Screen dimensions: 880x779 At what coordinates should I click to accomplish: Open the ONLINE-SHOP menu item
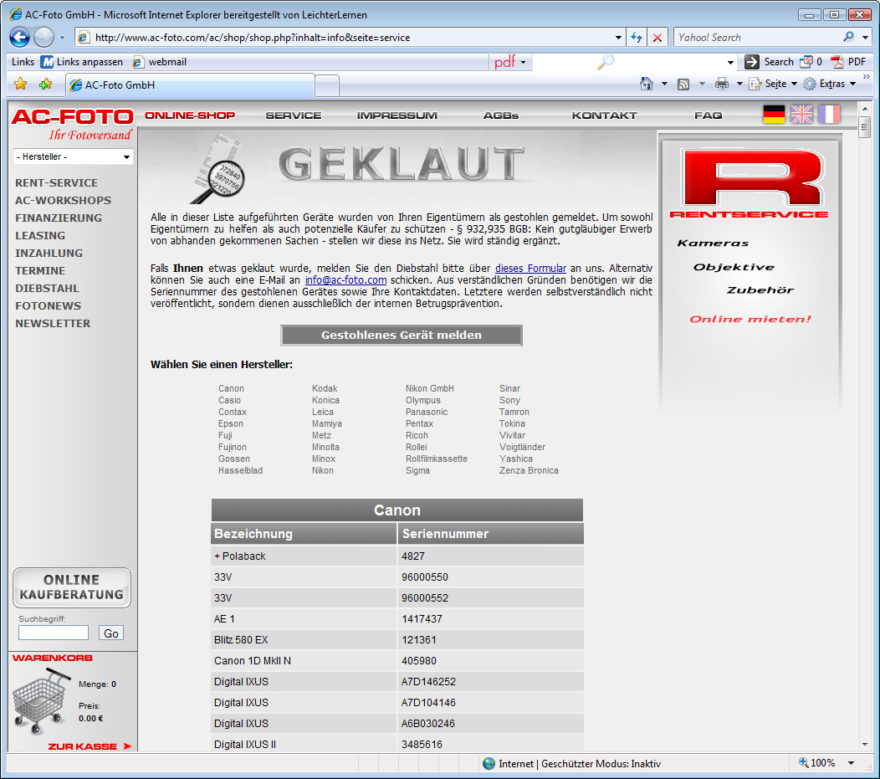190,116
